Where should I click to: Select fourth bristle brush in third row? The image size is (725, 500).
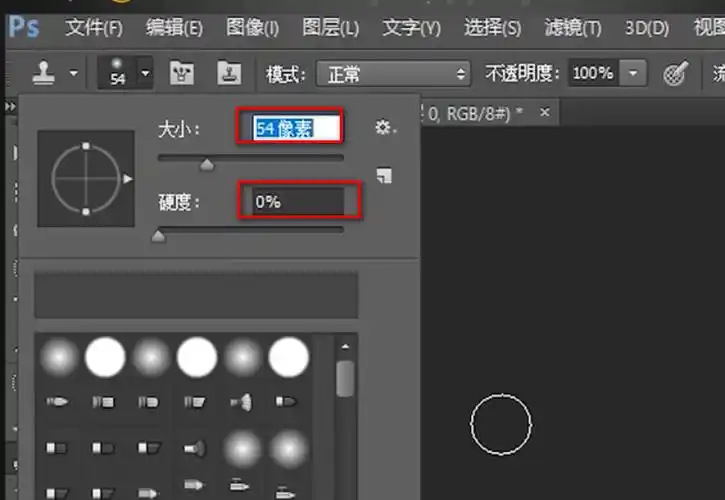pos(195,448)
